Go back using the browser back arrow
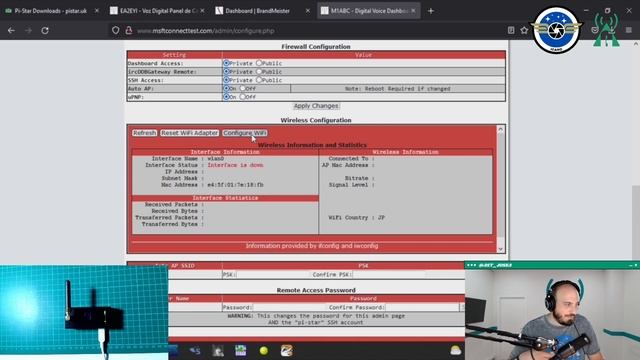This screenshot has width=640, height=360. [x=11, y=31]
